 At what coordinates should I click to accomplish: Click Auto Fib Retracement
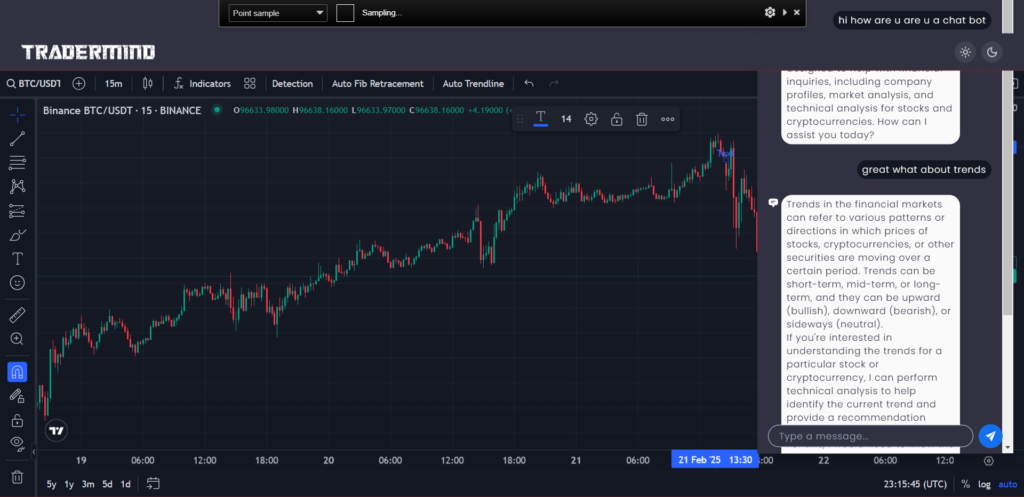377,84
